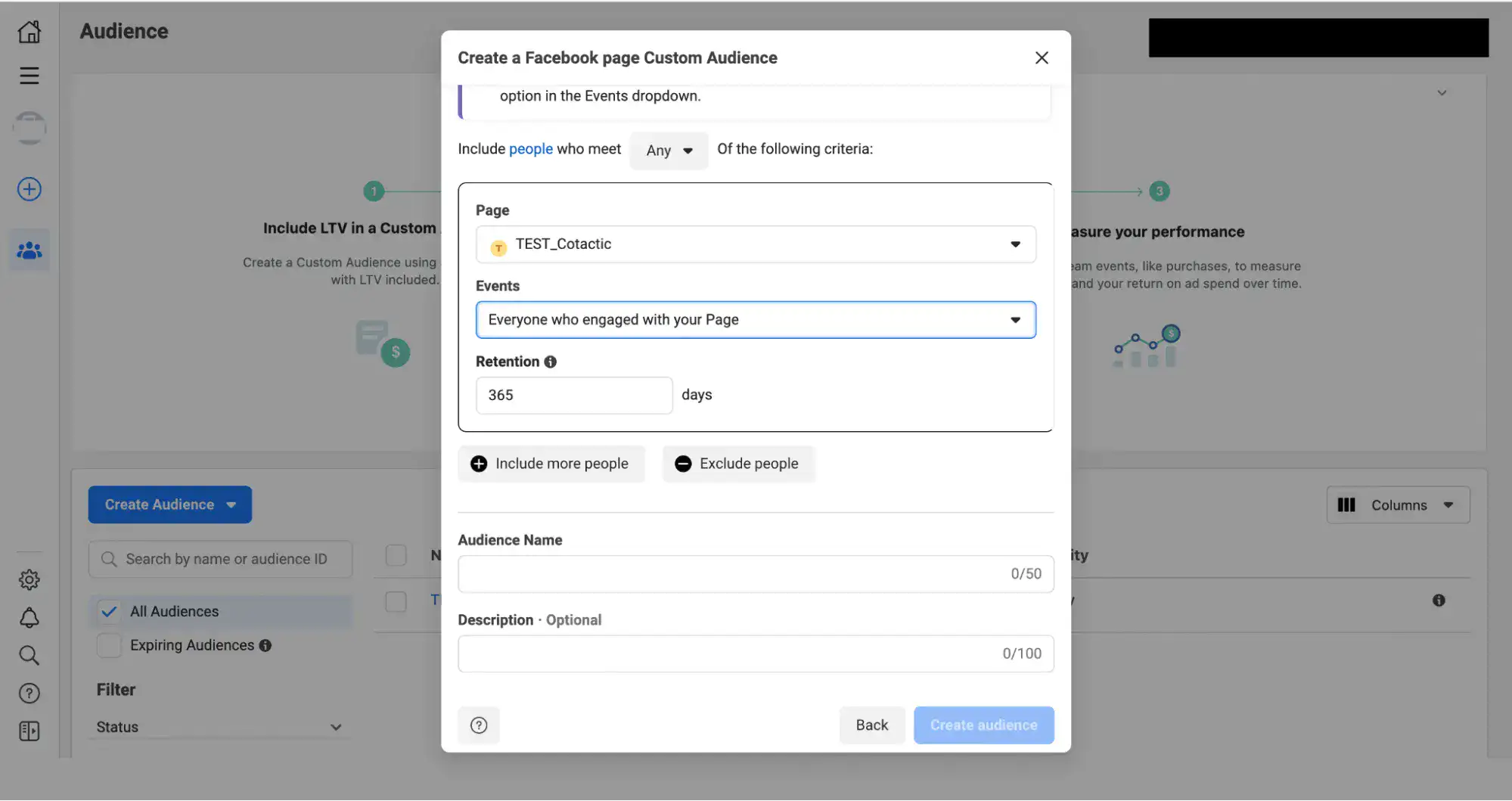Uncheck the All Audiences checkbox

click(x=109, y=611)
